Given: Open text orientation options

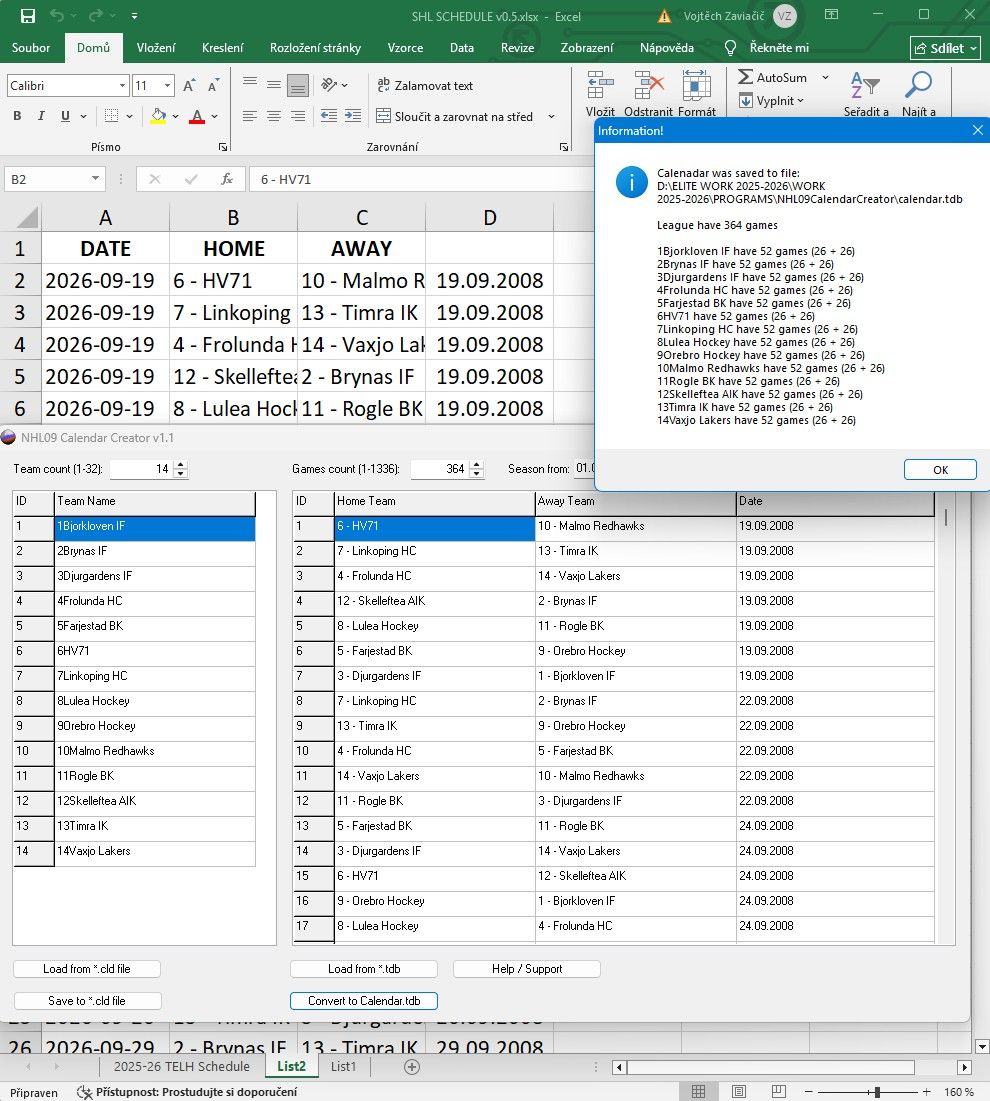Looking at the screenshot, I should click(x=334, y=85).
